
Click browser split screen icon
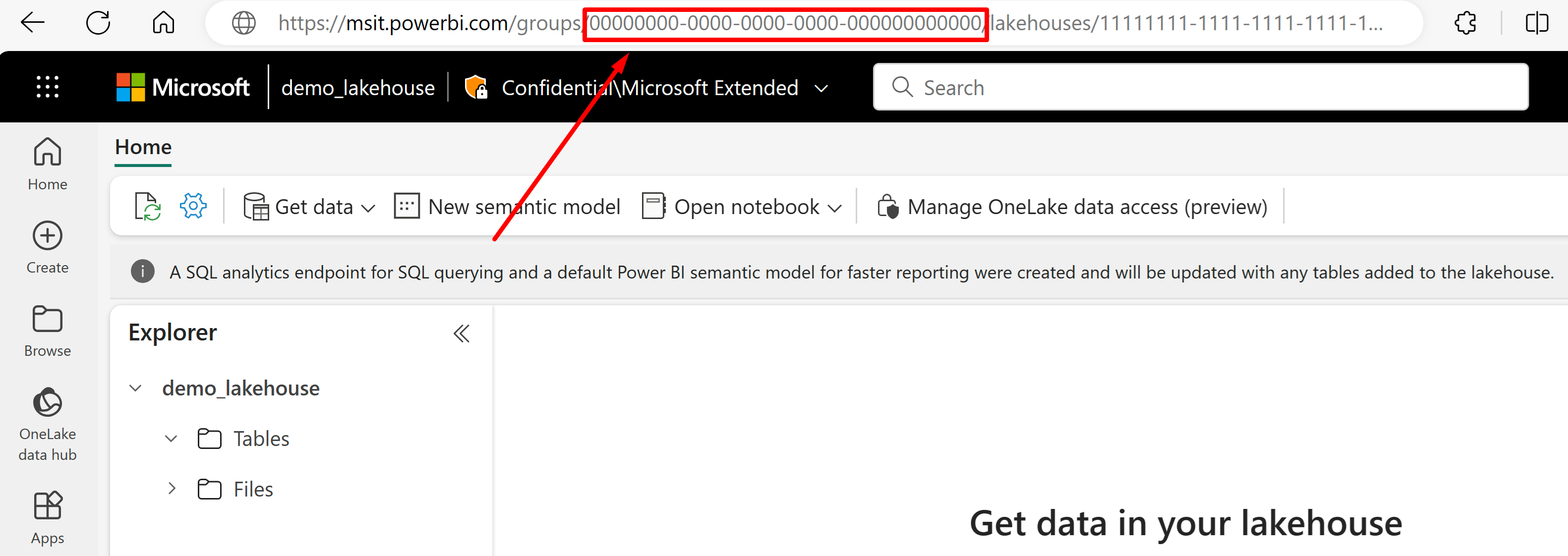[x=1536, y=23]
